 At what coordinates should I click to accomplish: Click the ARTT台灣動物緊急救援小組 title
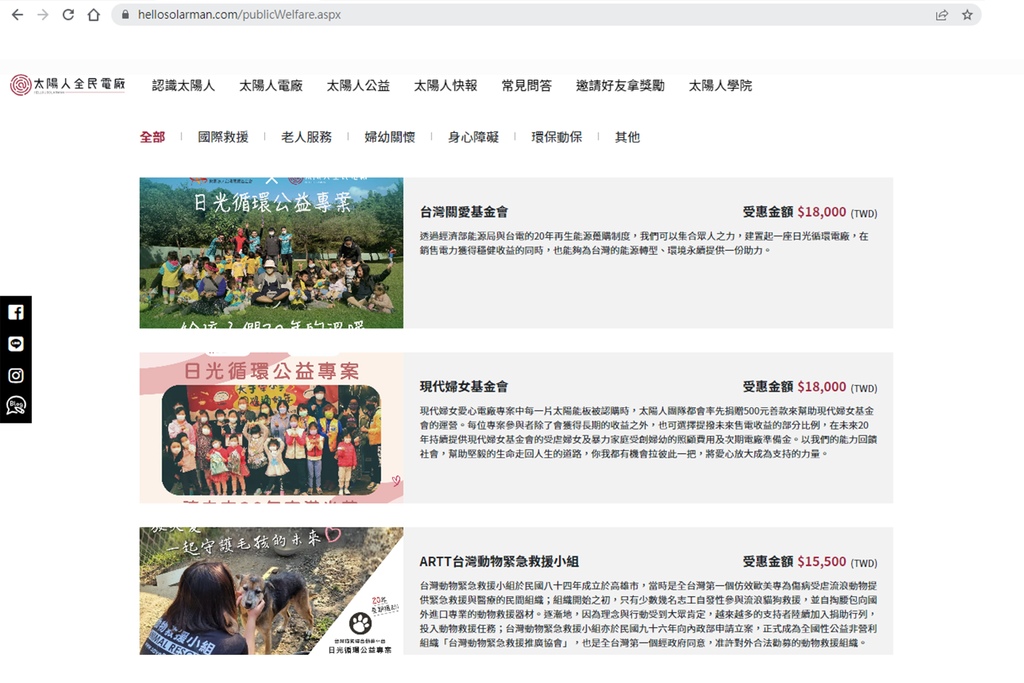(x=499, y=562)
